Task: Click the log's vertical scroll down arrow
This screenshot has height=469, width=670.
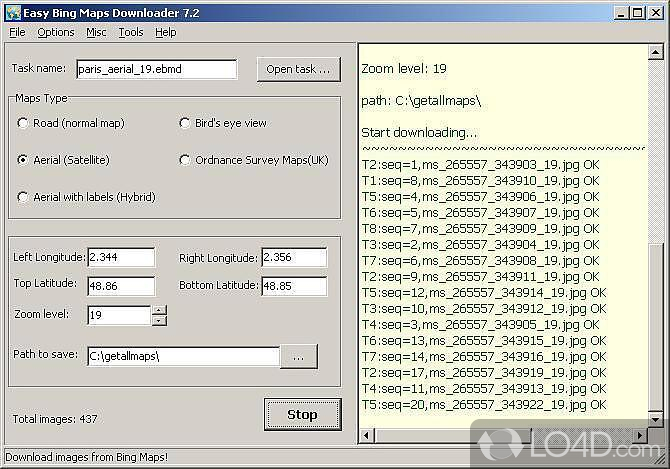Action: 655,419
